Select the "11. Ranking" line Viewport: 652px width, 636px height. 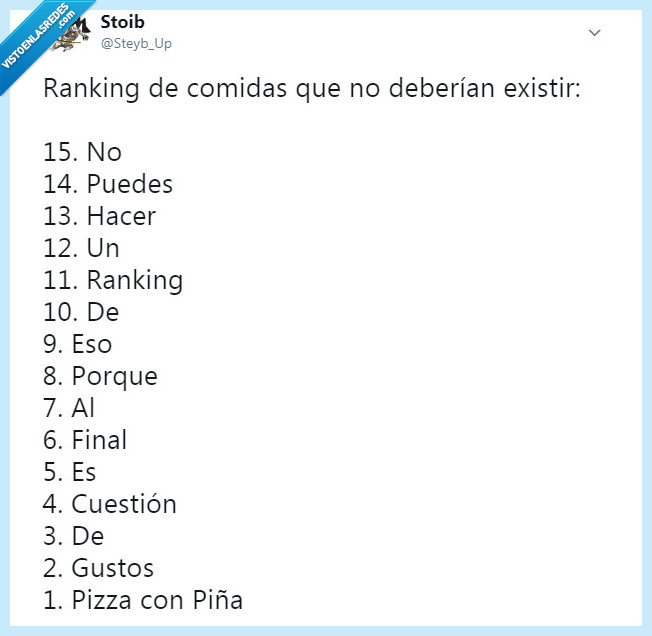[113, 280]
